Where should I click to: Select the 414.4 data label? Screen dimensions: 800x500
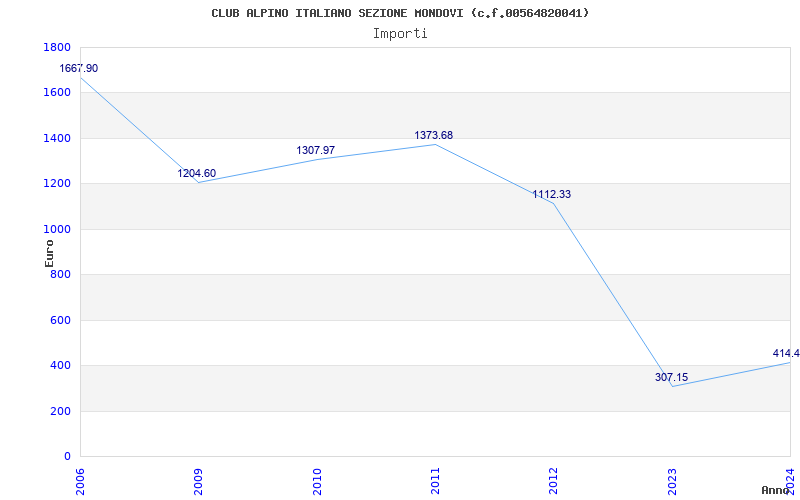point(786,353)
